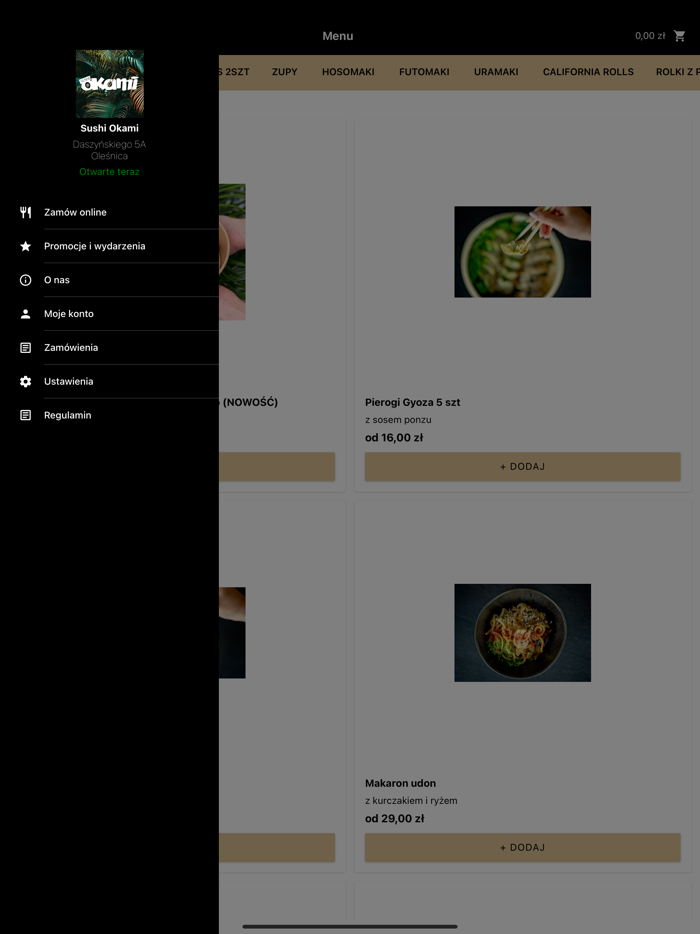Click the document icon beside Regulamin
This screenshot has height=934, width=700.
(25, 415)
